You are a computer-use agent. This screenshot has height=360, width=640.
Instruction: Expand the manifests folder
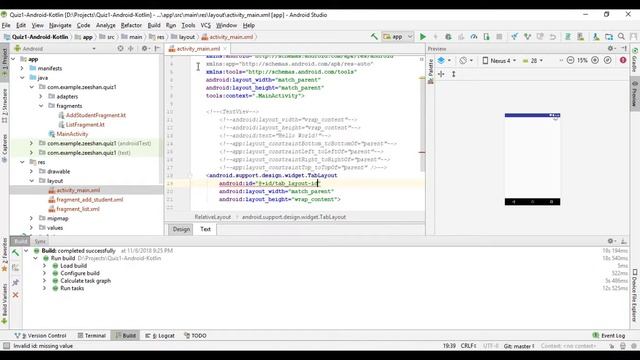22,68
